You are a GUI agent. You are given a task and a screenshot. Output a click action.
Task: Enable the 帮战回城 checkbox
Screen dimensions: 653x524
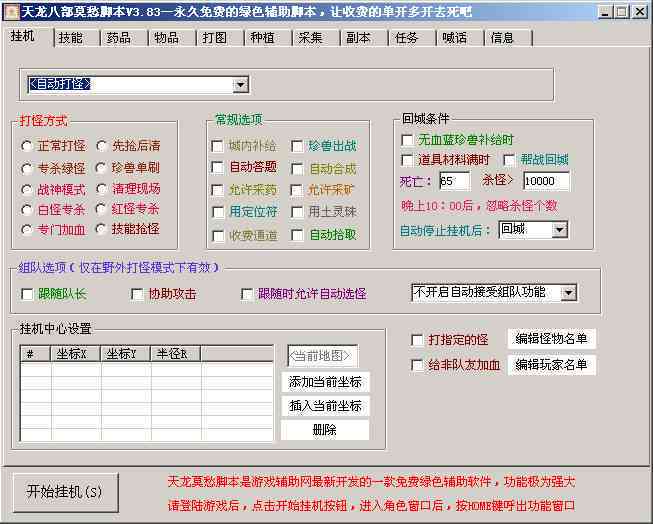(x=509, y=160)
